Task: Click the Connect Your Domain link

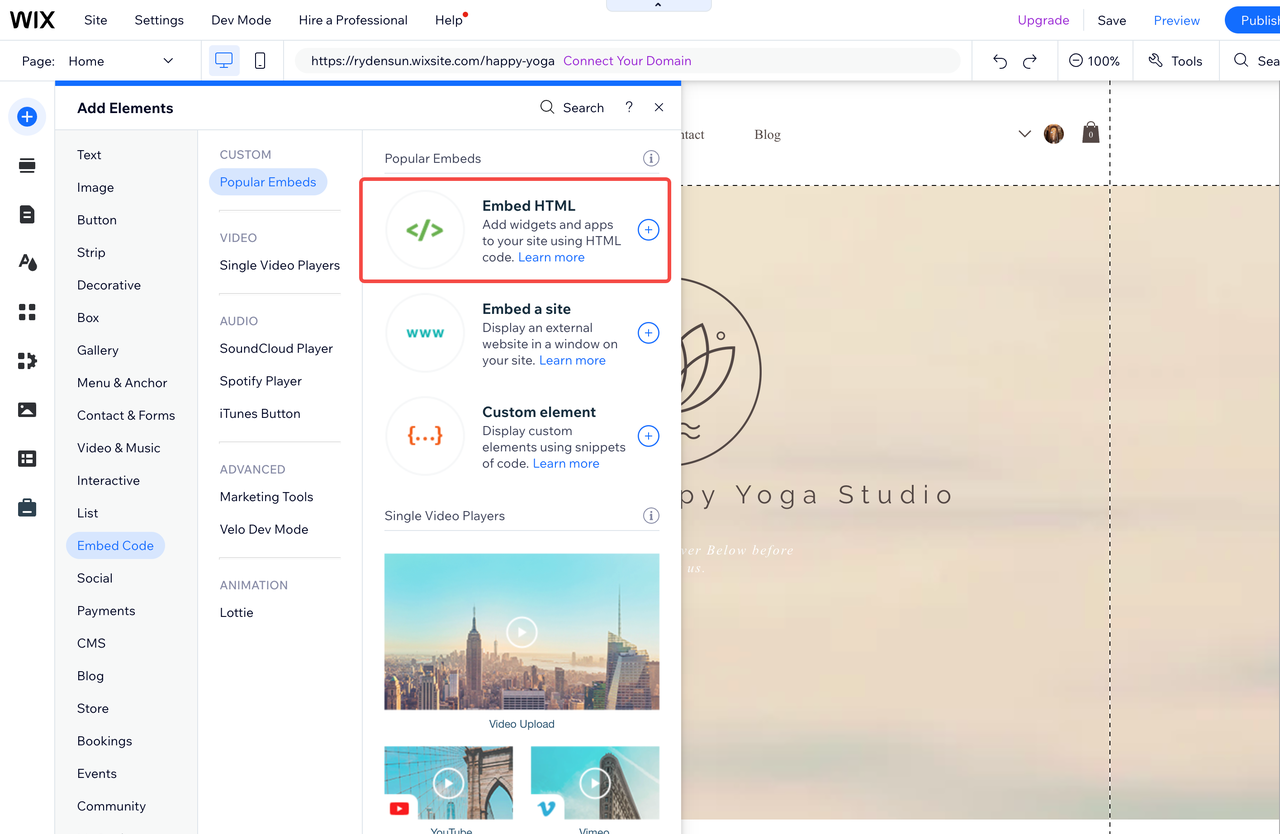Action: point(627,61)
